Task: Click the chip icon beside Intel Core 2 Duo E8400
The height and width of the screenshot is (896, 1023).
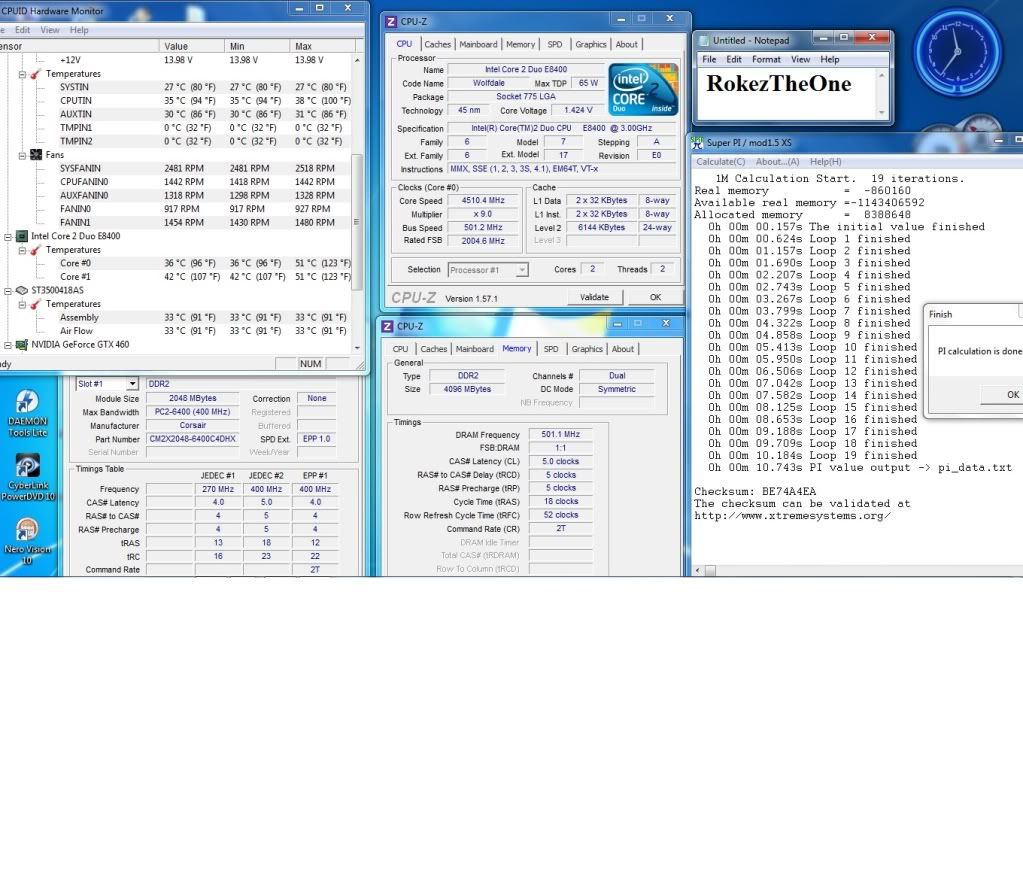Action: coord(22,236)
